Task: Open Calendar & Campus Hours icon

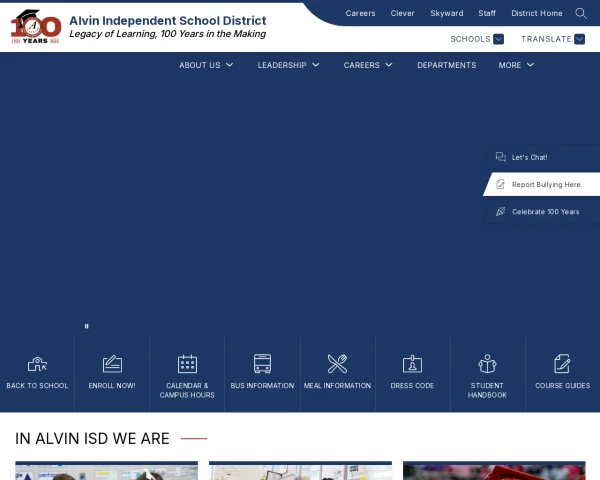Action: pos(187,364)
